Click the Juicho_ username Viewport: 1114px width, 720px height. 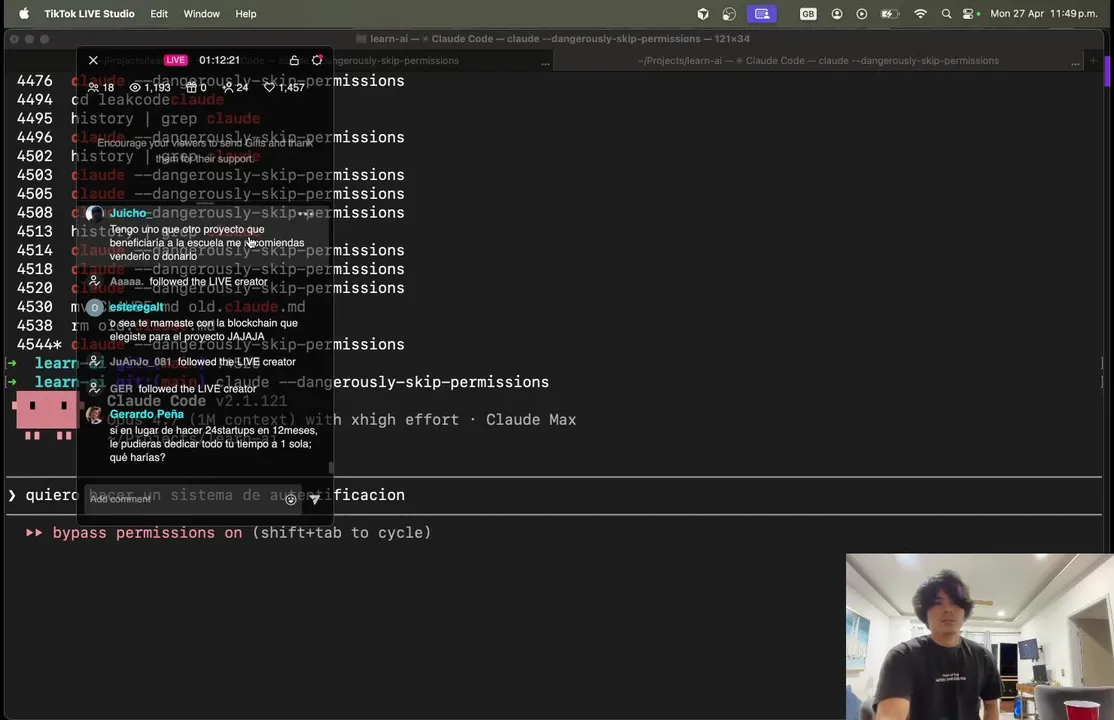[x=128, y=213]
